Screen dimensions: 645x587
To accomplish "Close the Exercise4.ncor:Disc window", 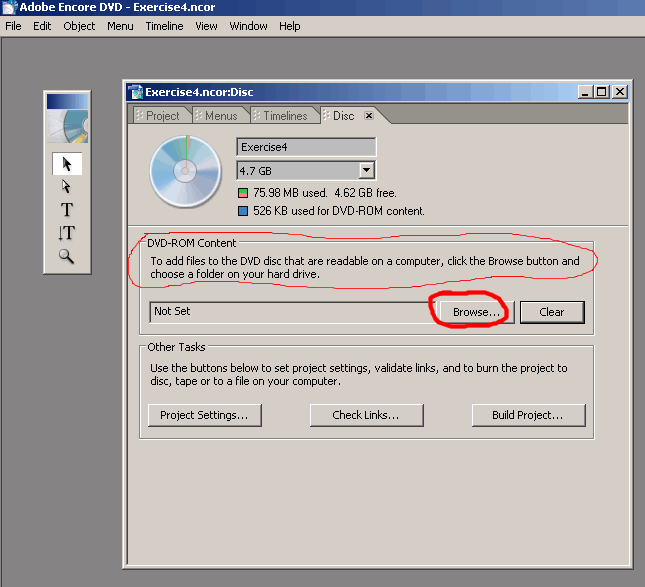I will (x=619, y=92).
